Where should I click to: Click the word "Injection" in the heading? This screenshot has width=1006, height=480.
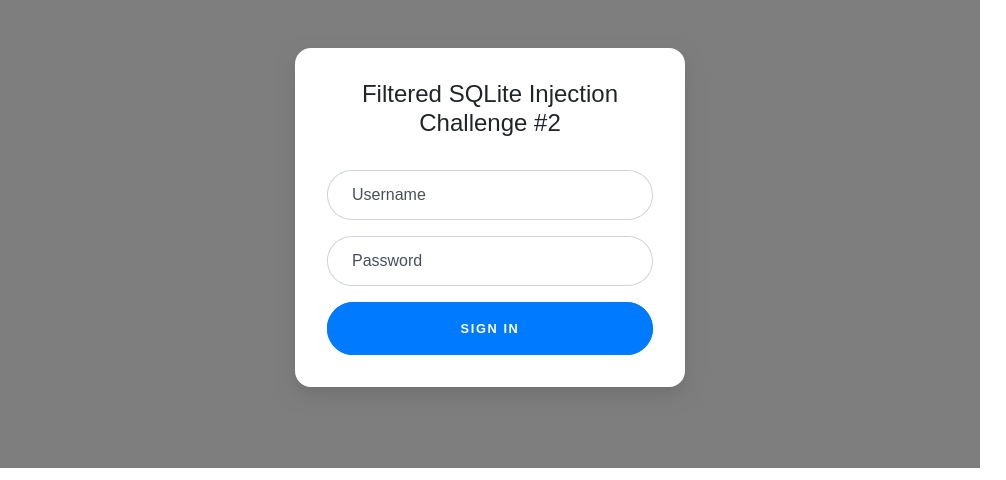(x=573, y=94)
